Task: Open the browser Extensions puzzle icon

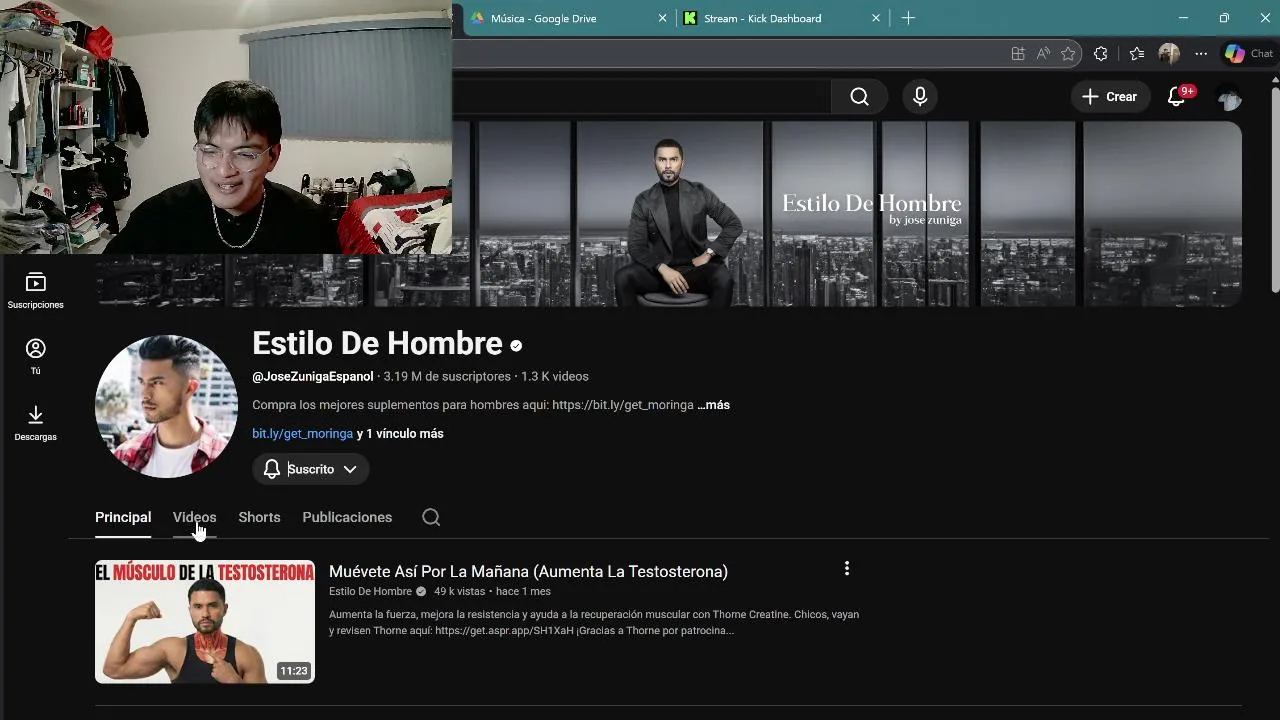Action: point(1101,54)
